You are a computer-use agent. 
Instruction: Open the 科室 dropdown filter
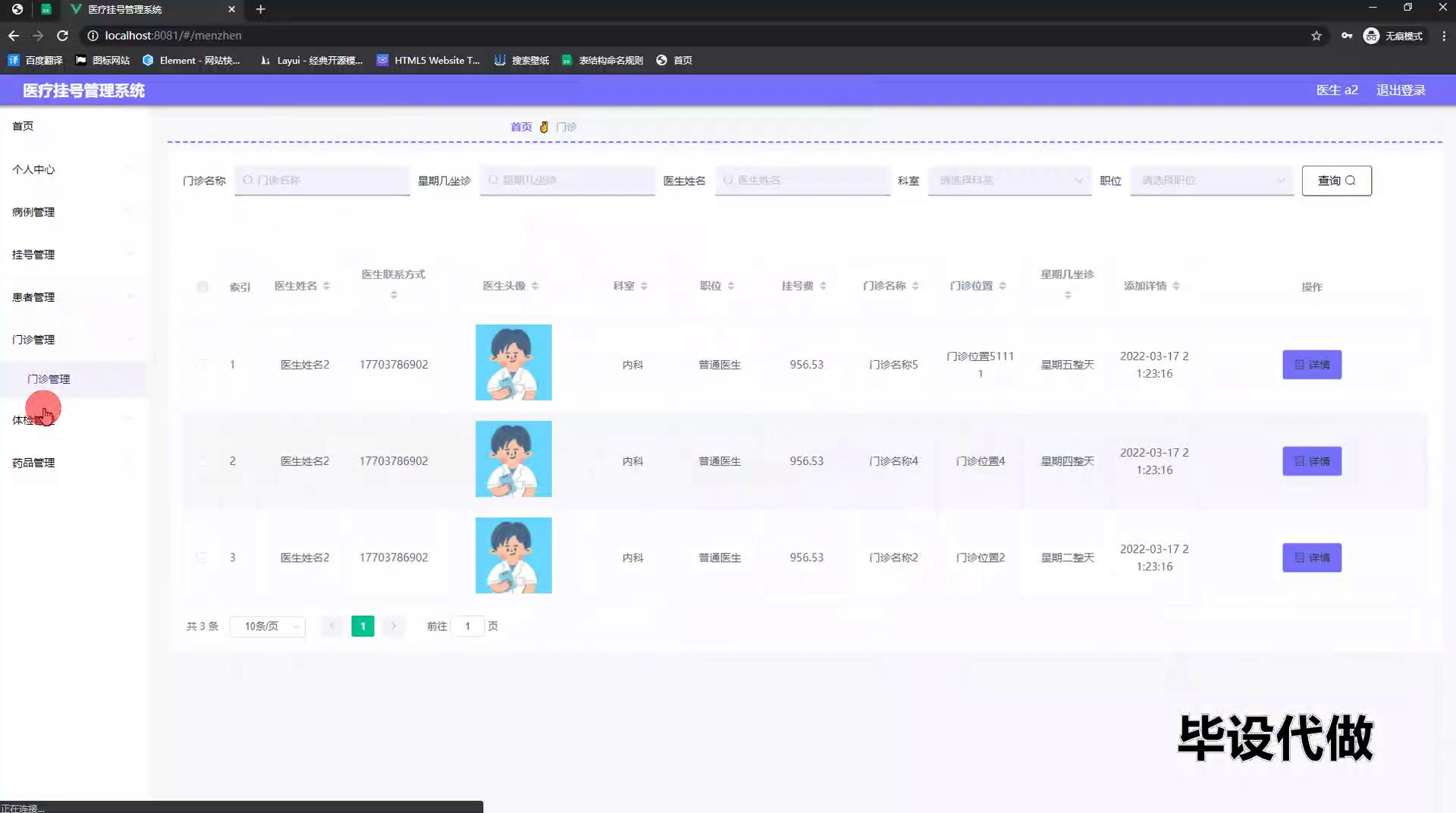1009,180
